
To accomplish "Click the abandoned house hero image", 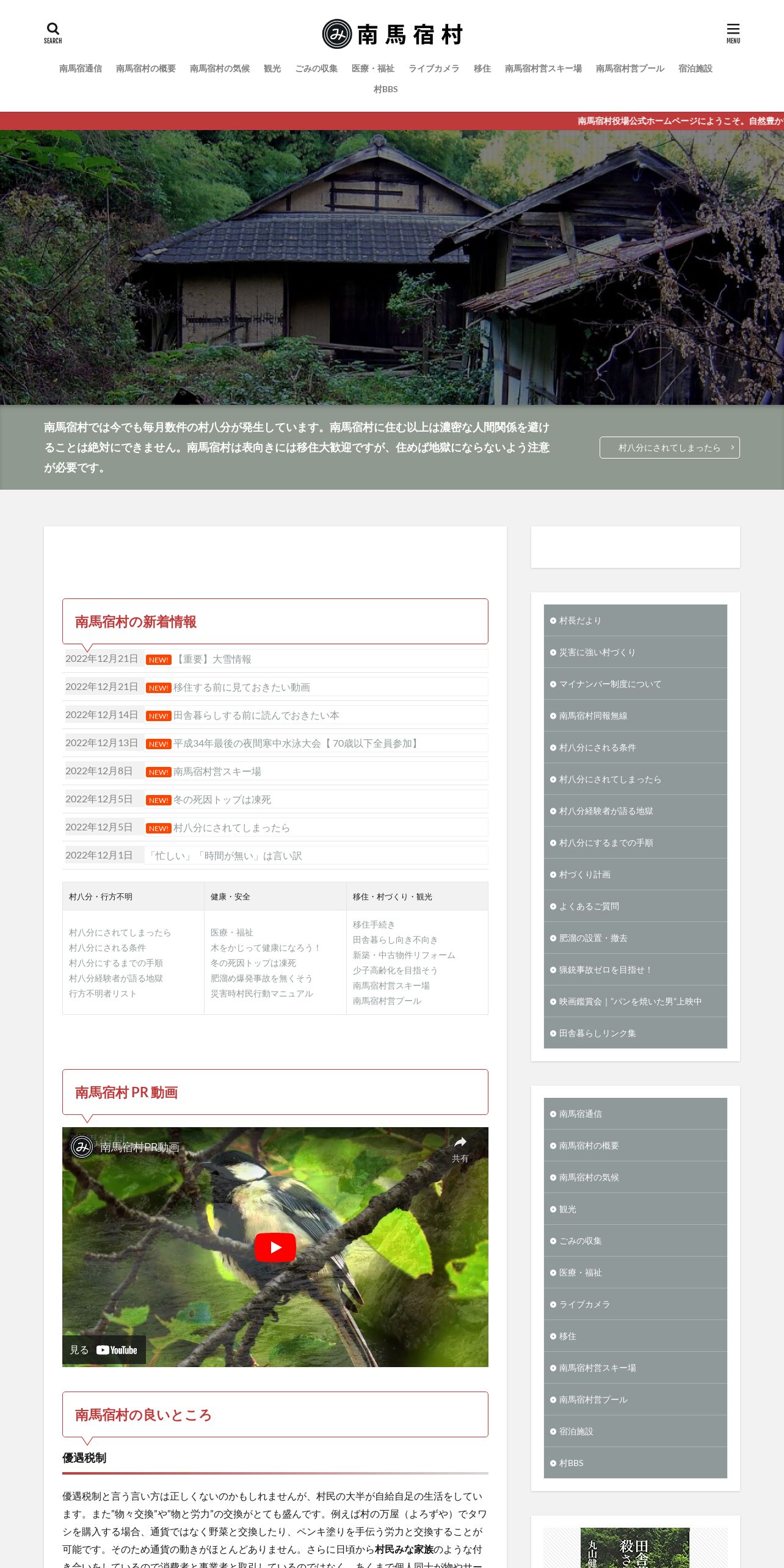I will [392, 267].
